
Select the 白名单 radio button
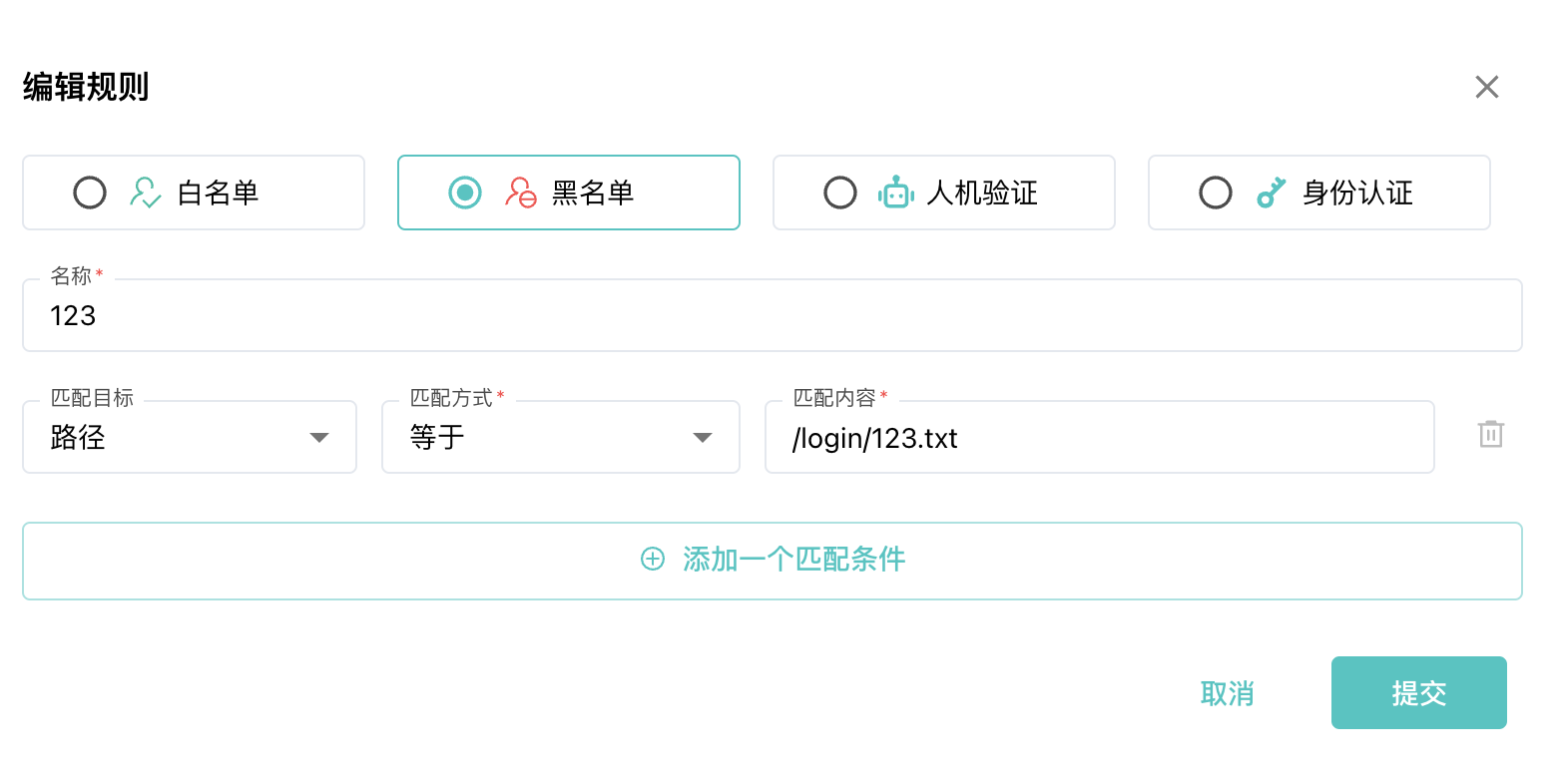90,193
